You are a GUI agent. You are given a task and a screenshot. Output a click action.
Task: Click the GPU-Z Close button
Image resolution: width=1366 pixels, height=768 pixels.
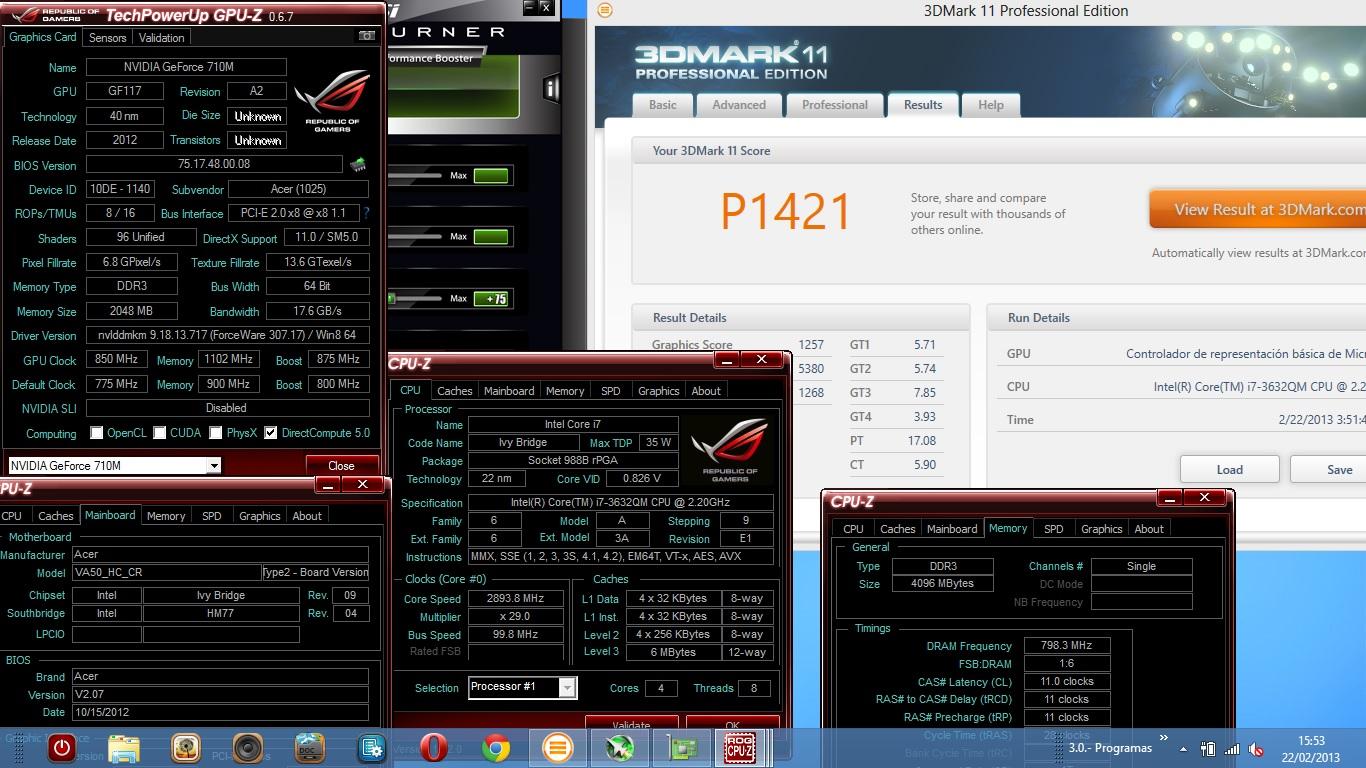341,465
